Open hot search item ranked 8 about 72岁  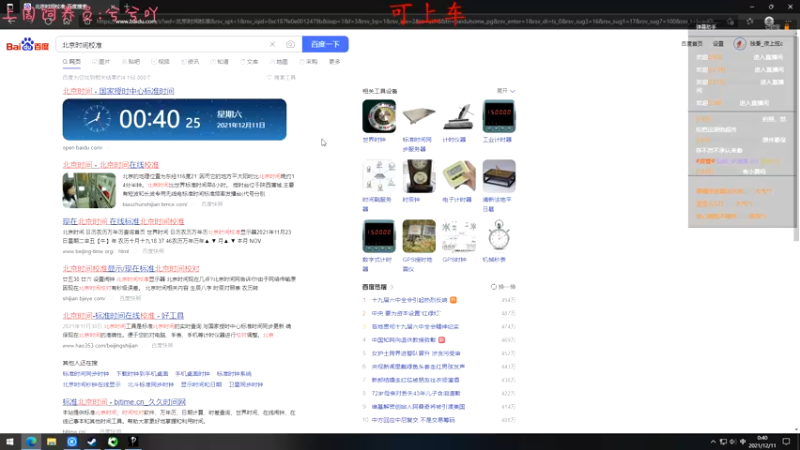coord(416,393)
